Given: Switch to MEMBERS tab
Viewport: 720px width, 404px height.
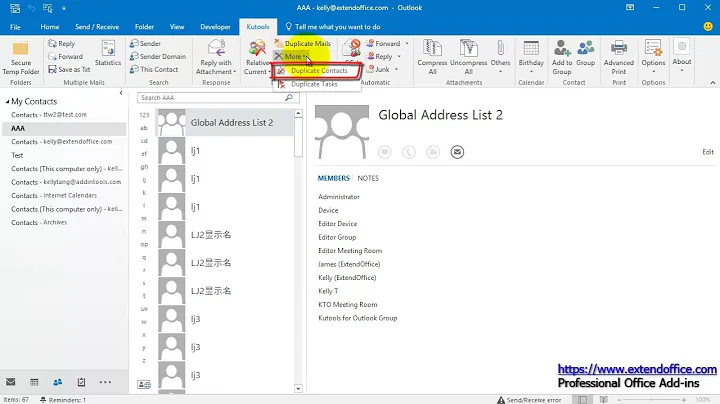Looking at the screenshot, I should [334, 178].
